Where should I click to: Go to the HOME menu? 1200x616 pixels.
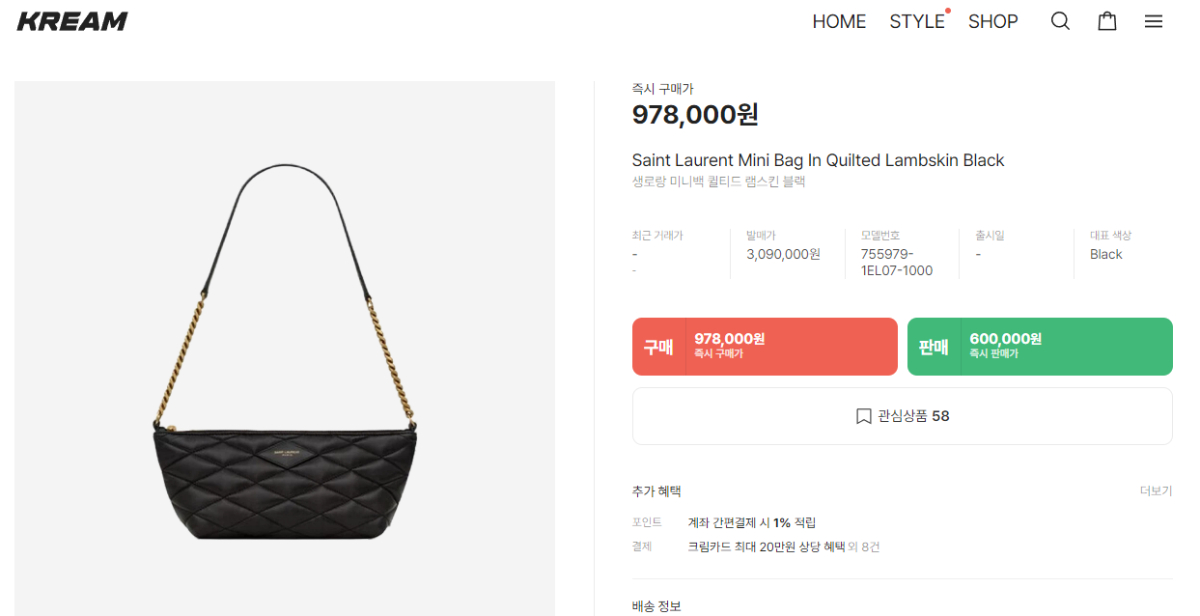pyautogui.click(x=839, y=21)
